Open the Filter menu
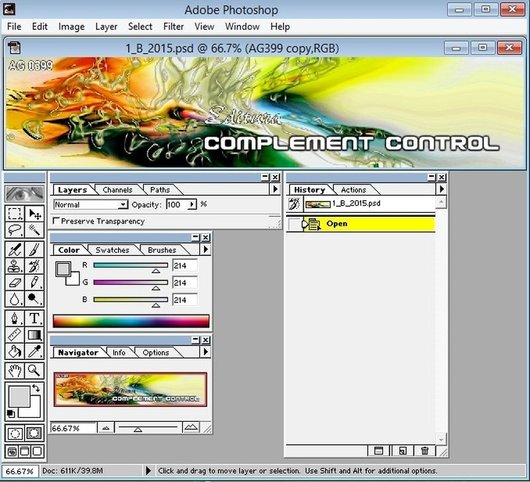 pyautogui.click(x=173, y=26)
